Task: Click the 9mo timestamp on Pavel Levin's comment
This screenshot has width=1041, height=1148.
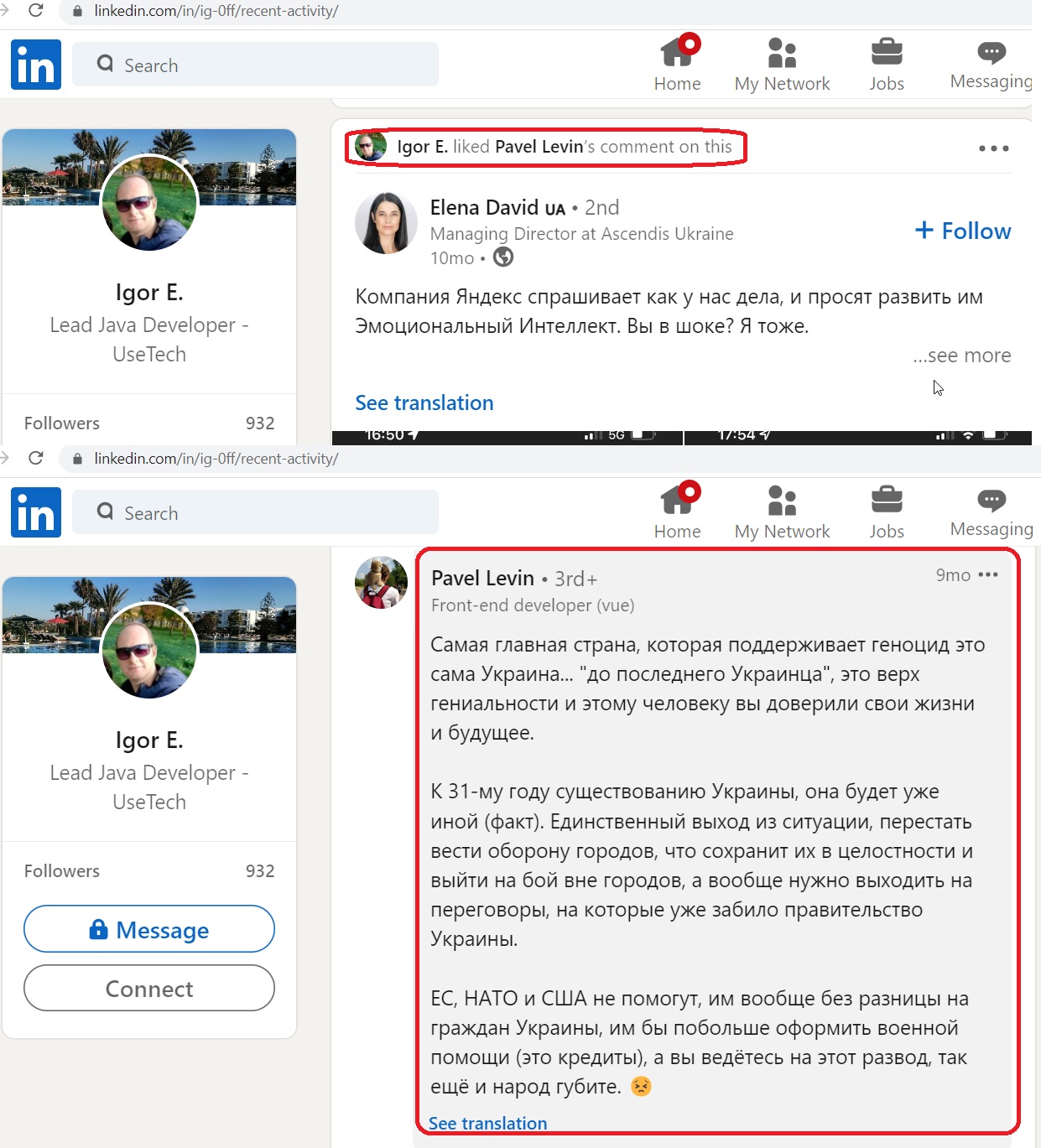Action: (x=953, y=574)
